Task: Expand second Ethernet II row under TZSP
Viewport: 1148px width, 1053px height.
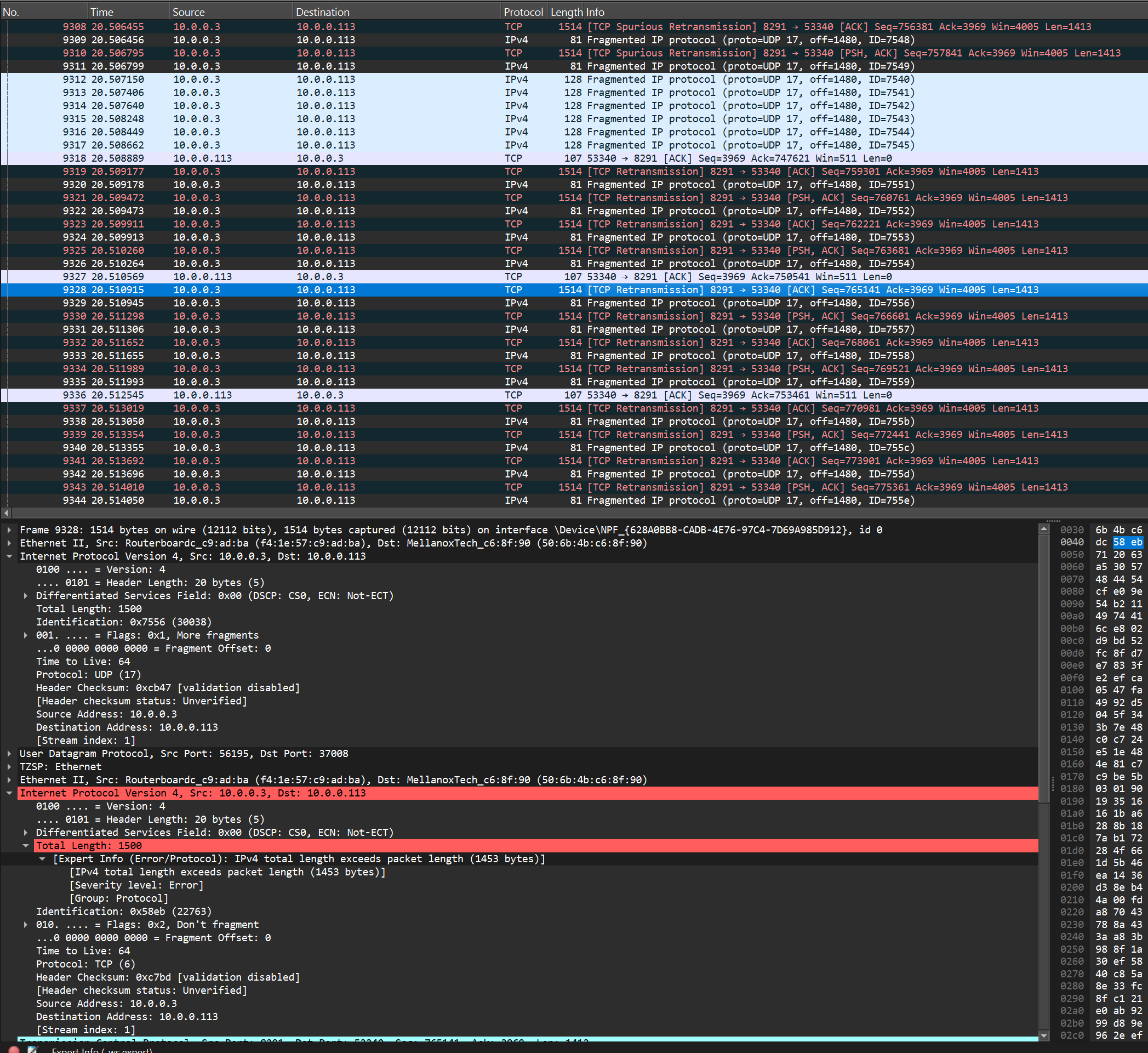Action: (9, 779)
